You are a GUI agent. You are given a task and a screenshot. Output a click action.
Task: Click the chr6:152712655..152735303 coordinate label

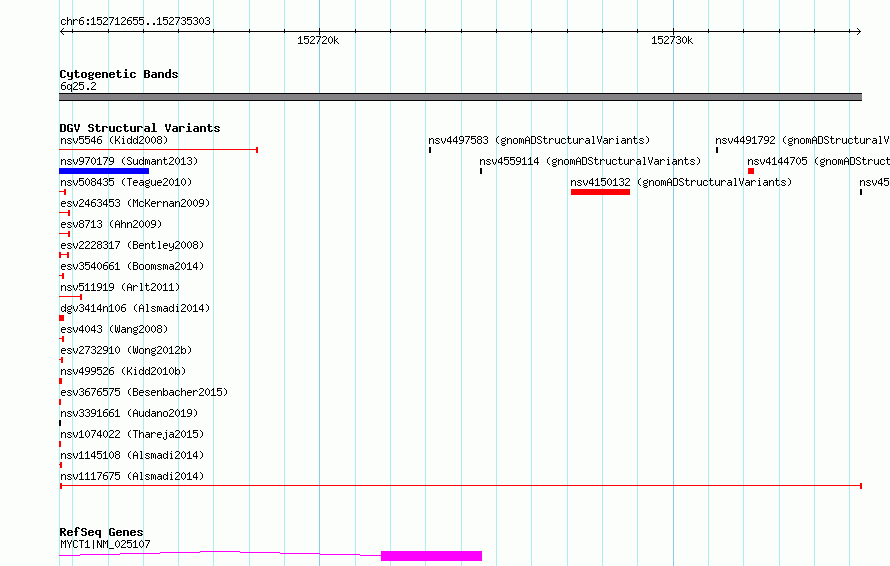pos(135,21)
